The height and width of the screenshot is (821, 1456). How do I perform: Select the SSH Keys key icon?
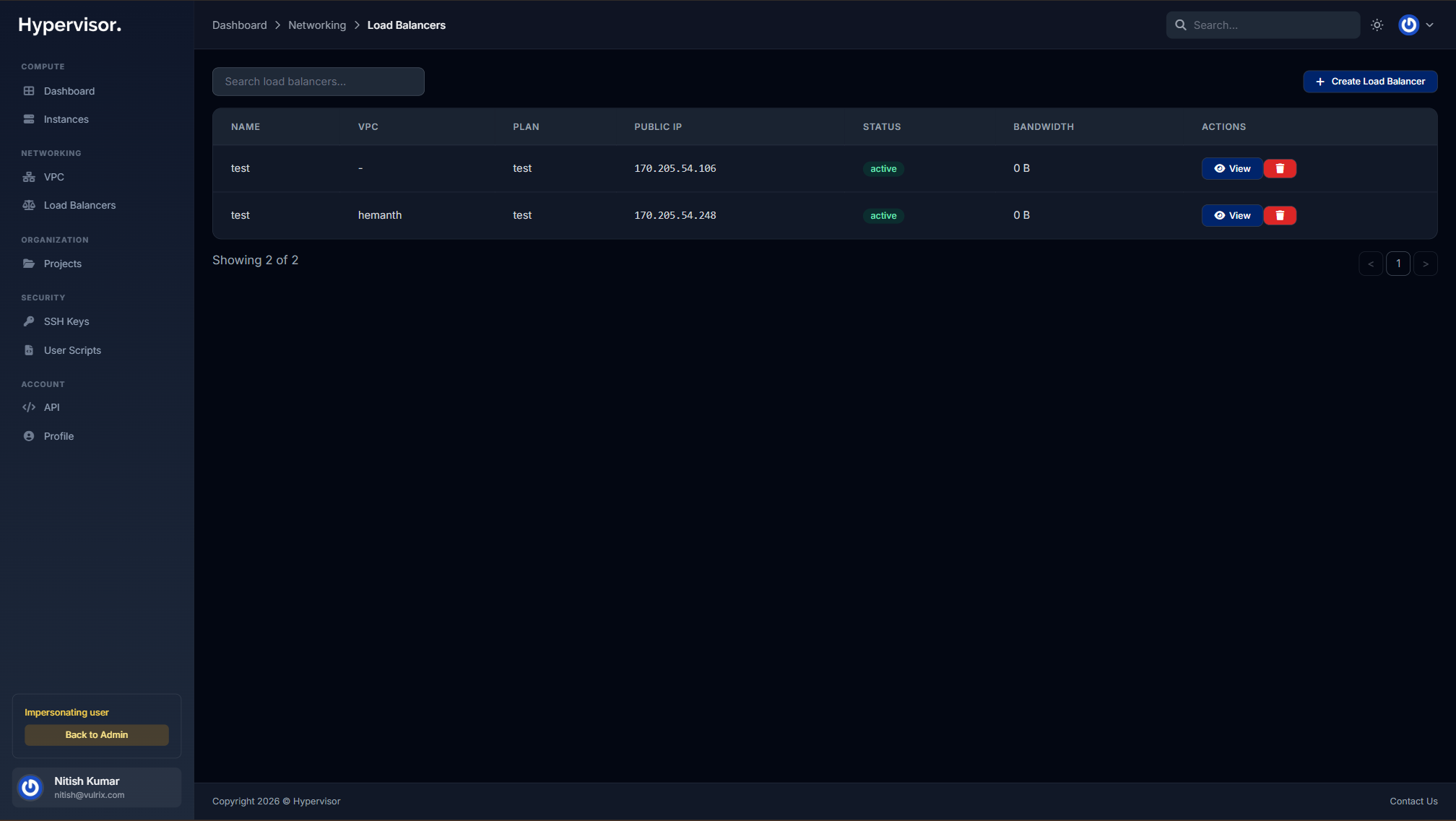pyautogui.click(x=28, y=321)
